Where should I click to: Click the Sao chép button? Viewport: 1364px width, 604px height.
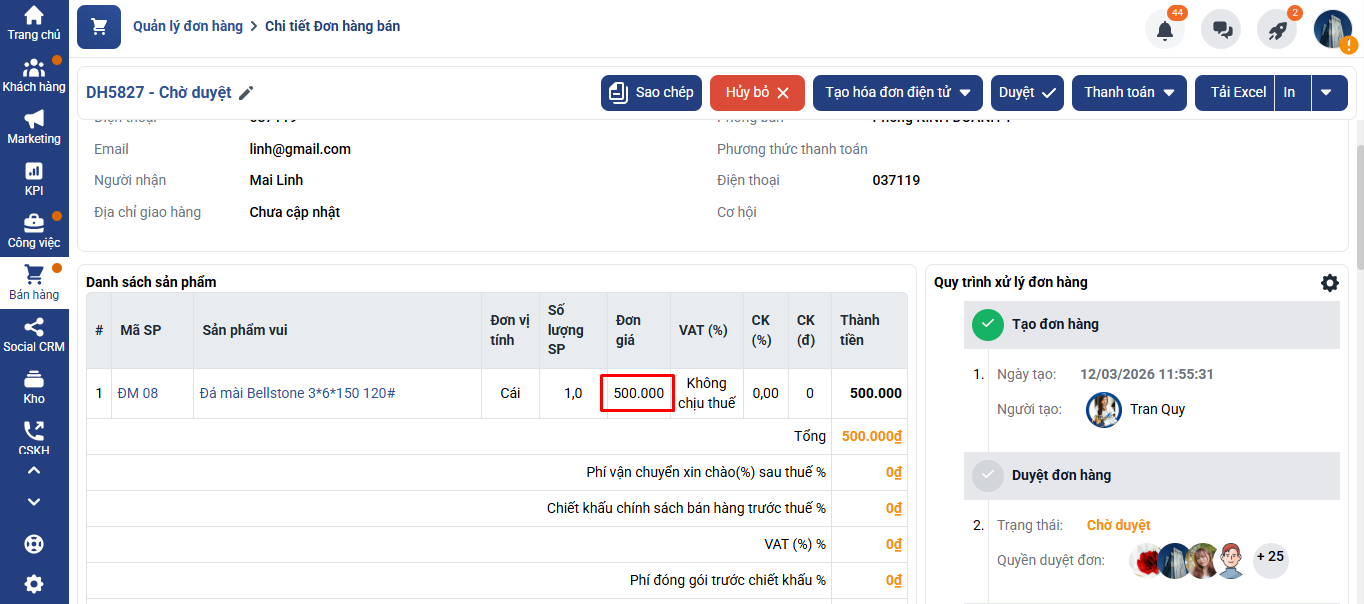[x=651, y=92]
